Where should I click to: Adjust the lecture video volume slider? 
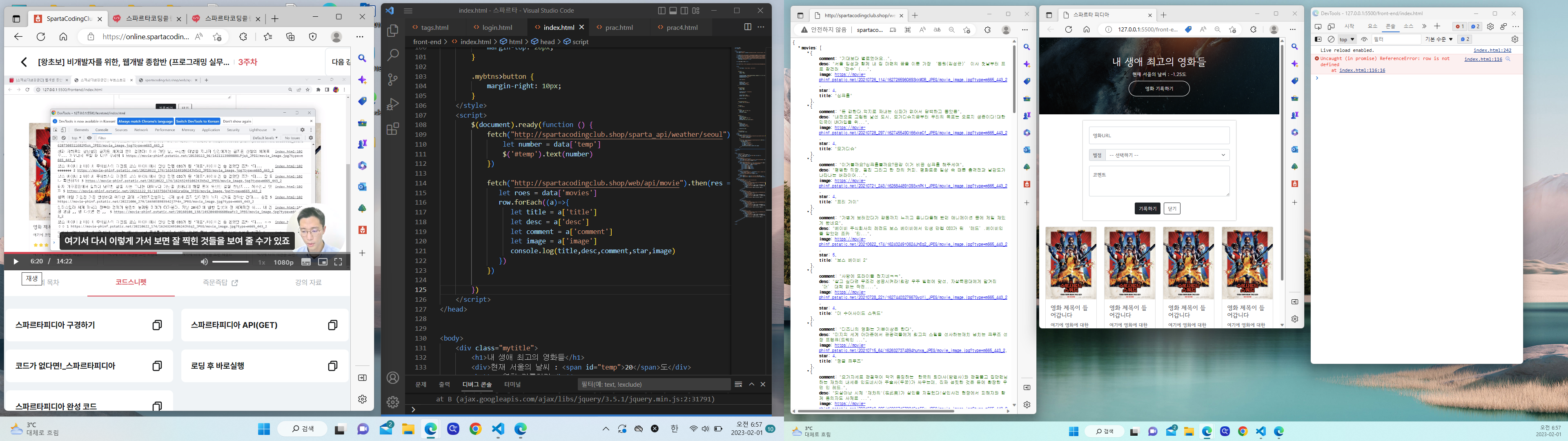click(x=231, y=262)
